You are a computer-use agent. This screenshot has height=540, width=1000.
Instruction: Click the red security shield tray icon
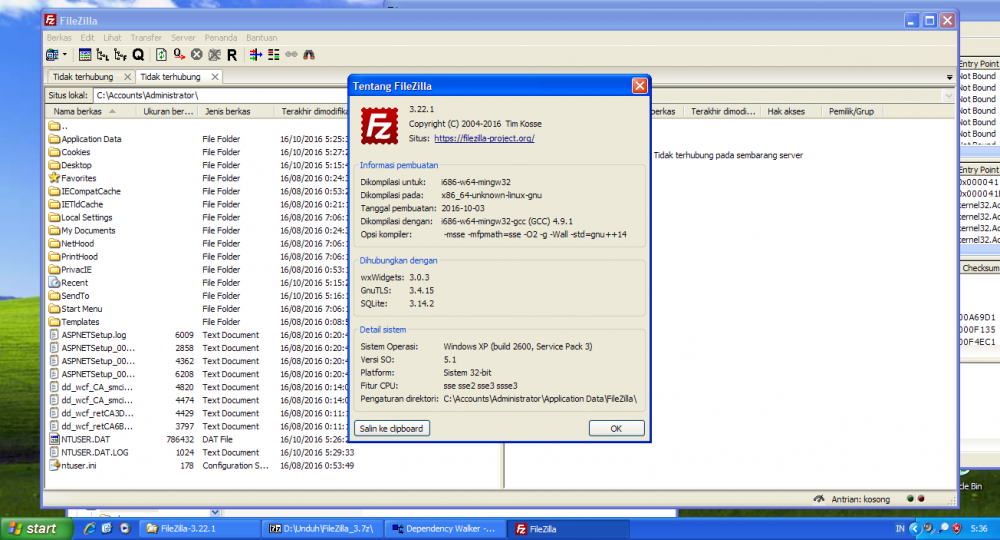(957, 529)
